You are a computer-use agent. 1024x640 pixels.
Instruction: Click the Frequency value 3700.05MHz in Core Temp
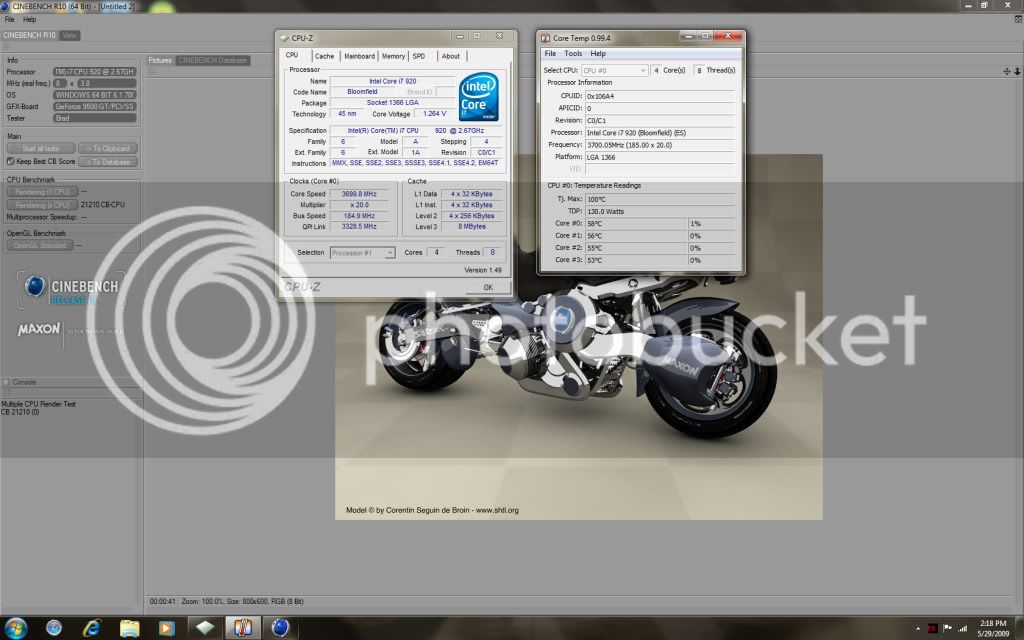pyautogui.click(x=660, y=145)
